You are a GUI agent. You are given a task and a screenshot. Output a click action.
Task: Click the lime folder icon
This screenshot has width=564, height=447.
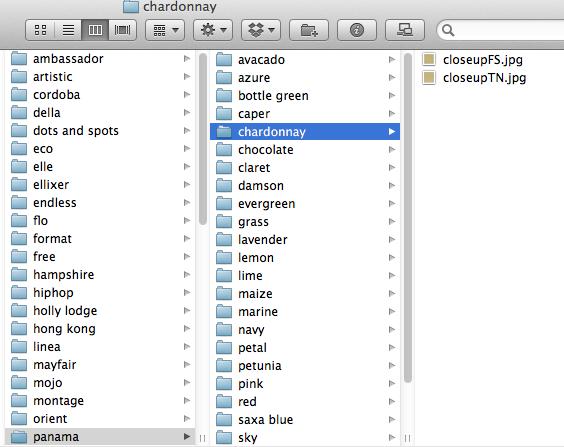point(224,275)
